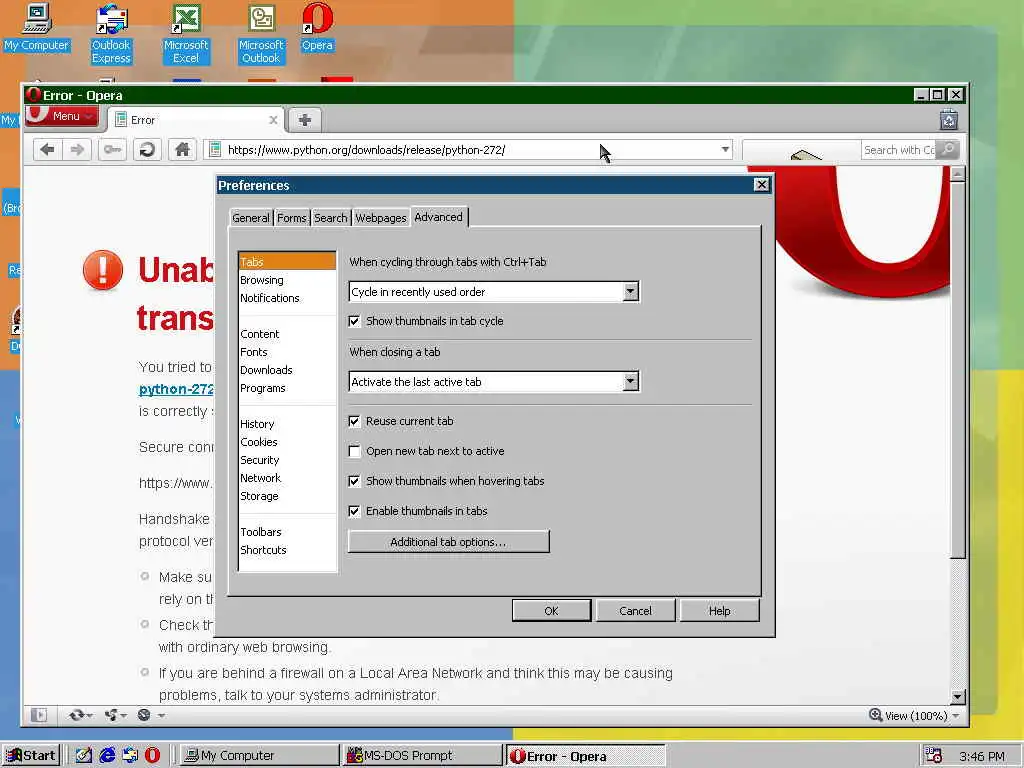Toggle Show thumbnails when hovering tabs
1024x768 pixels.
click(355, 481)
